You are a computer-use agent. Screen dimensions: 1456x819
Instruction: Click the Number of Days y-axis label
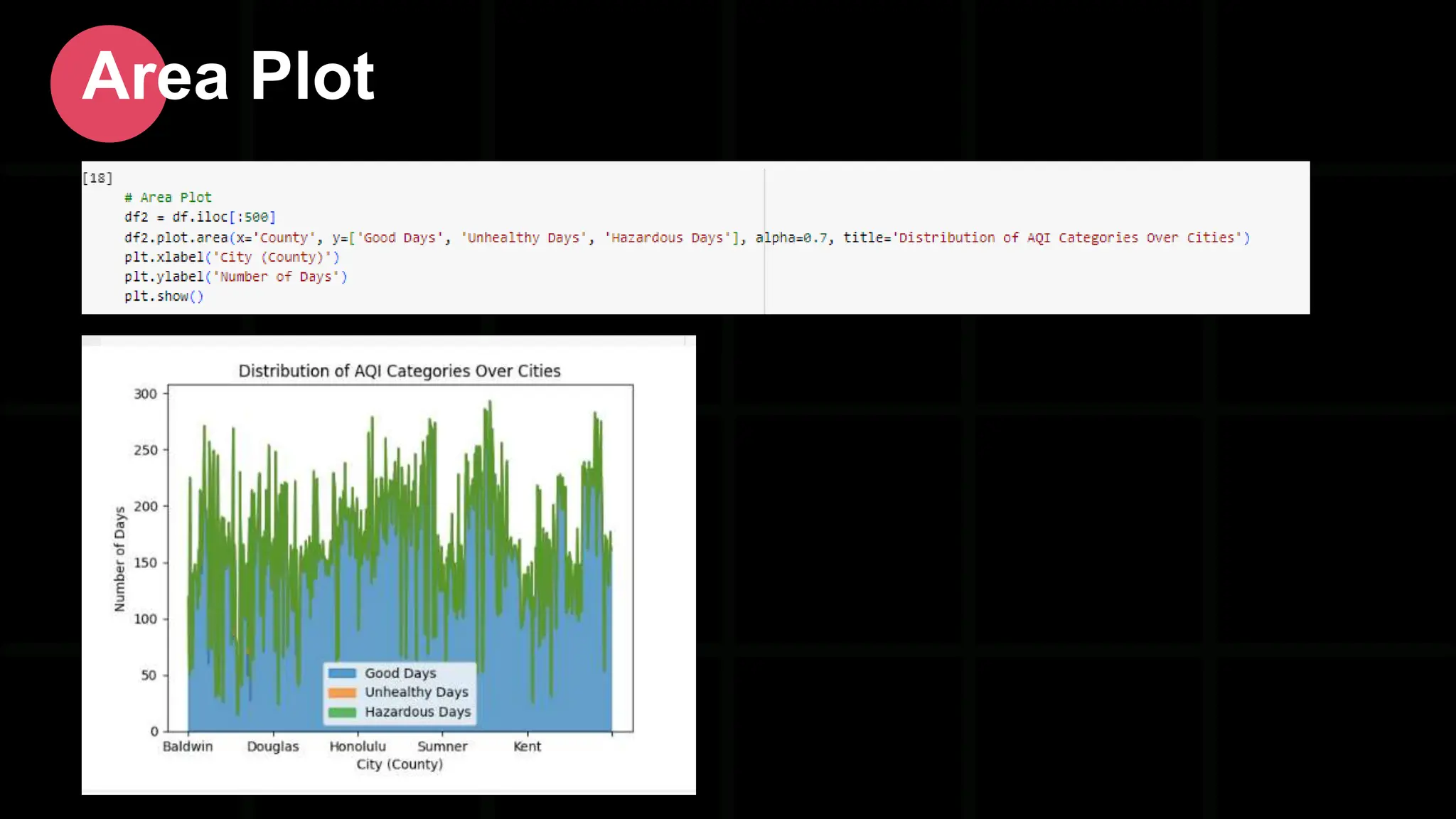coord(119,559)
